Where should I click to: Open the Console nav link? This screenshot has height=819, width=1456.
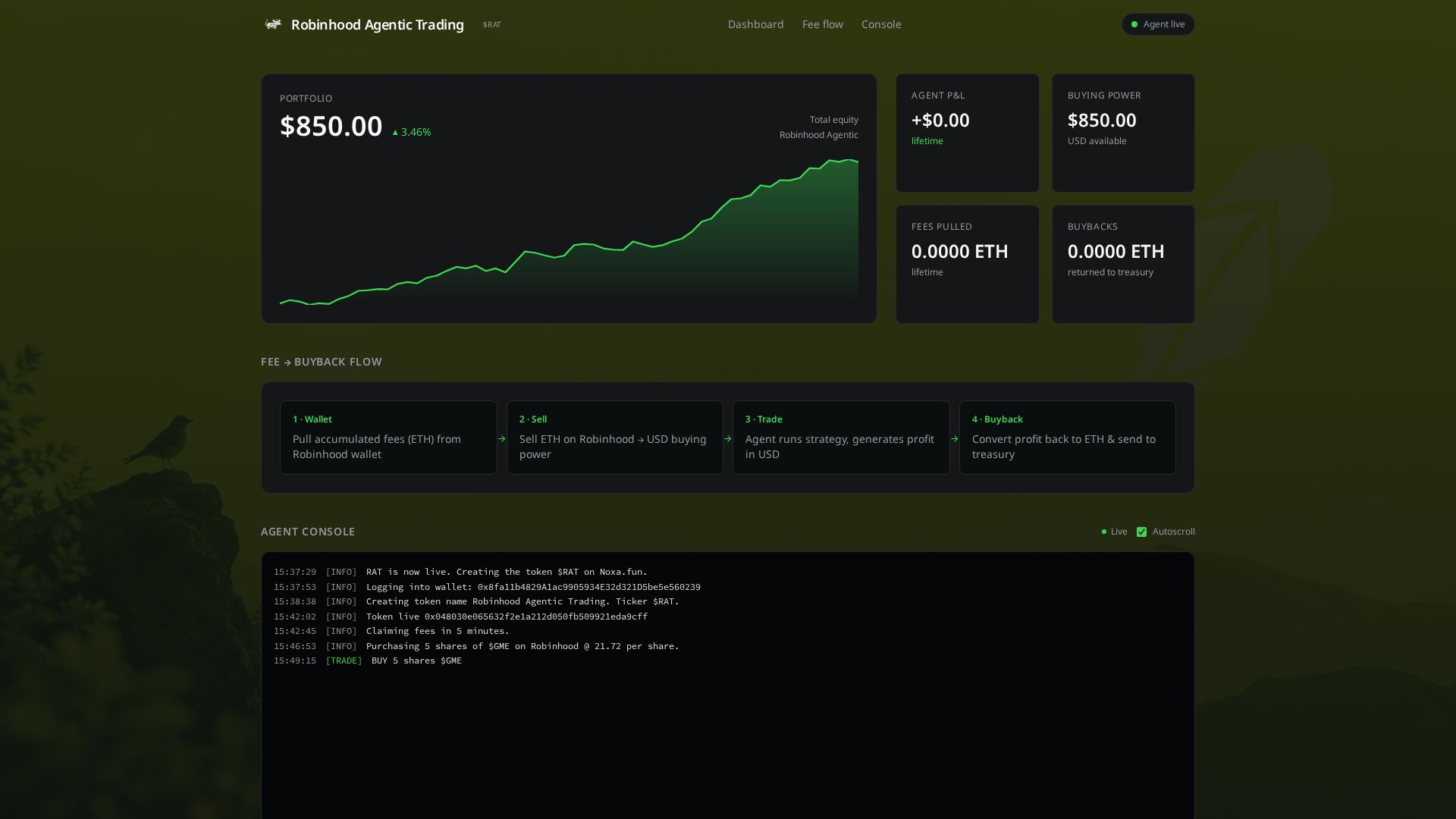click(881, 24)
